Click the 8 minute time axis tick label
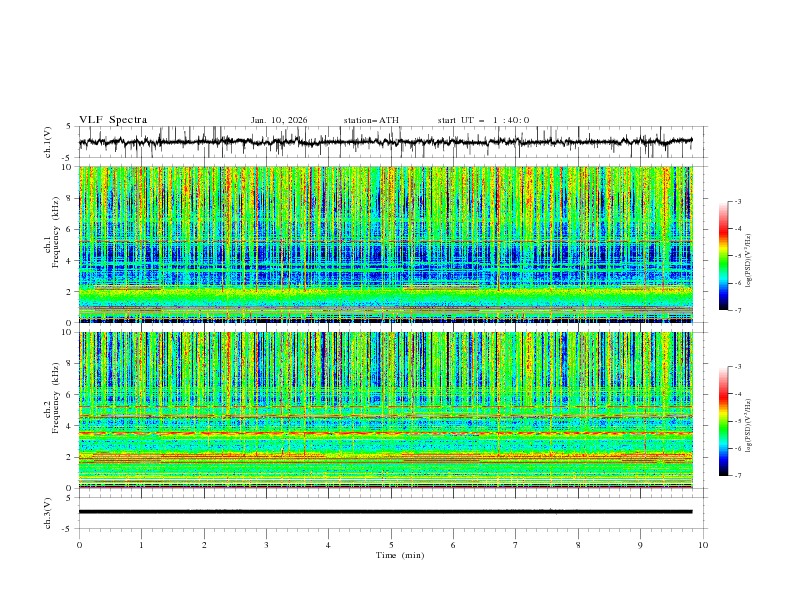The width and height of the screenshot is (792, 612). point(578,545)
